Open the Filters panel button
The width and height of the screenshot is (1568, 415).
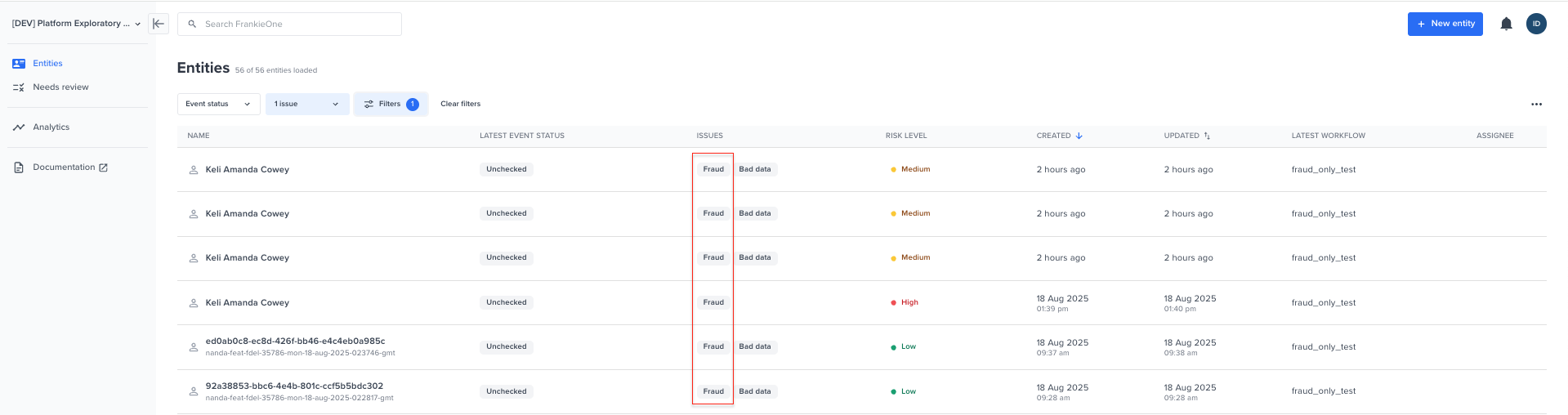point(391,105)
